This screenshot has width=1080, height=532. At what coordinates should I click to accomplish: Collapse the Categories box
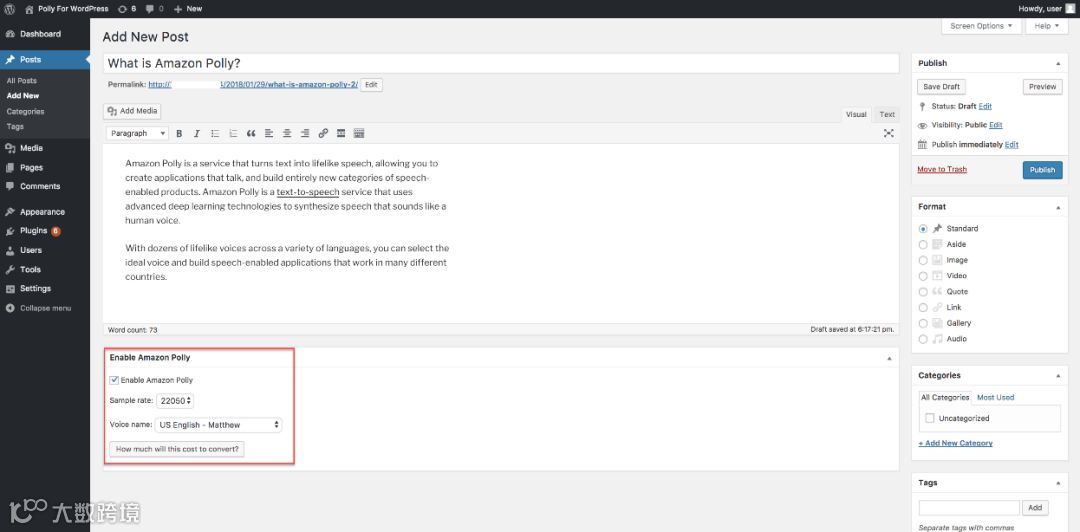coord(1058,376)
